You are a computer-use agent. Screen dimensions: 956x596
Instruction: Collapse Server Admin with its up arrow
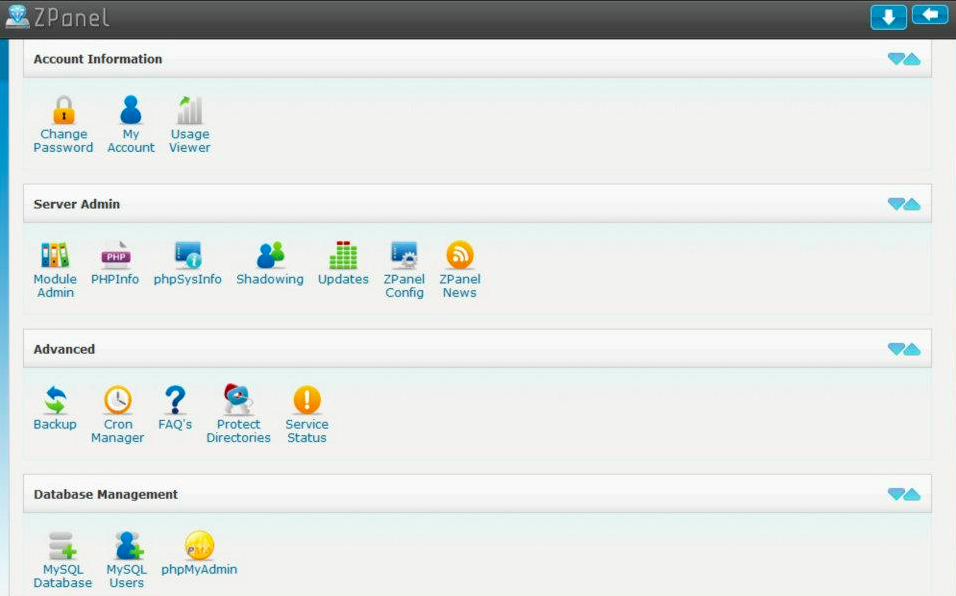pyautogui.click(x=912, y=204)
